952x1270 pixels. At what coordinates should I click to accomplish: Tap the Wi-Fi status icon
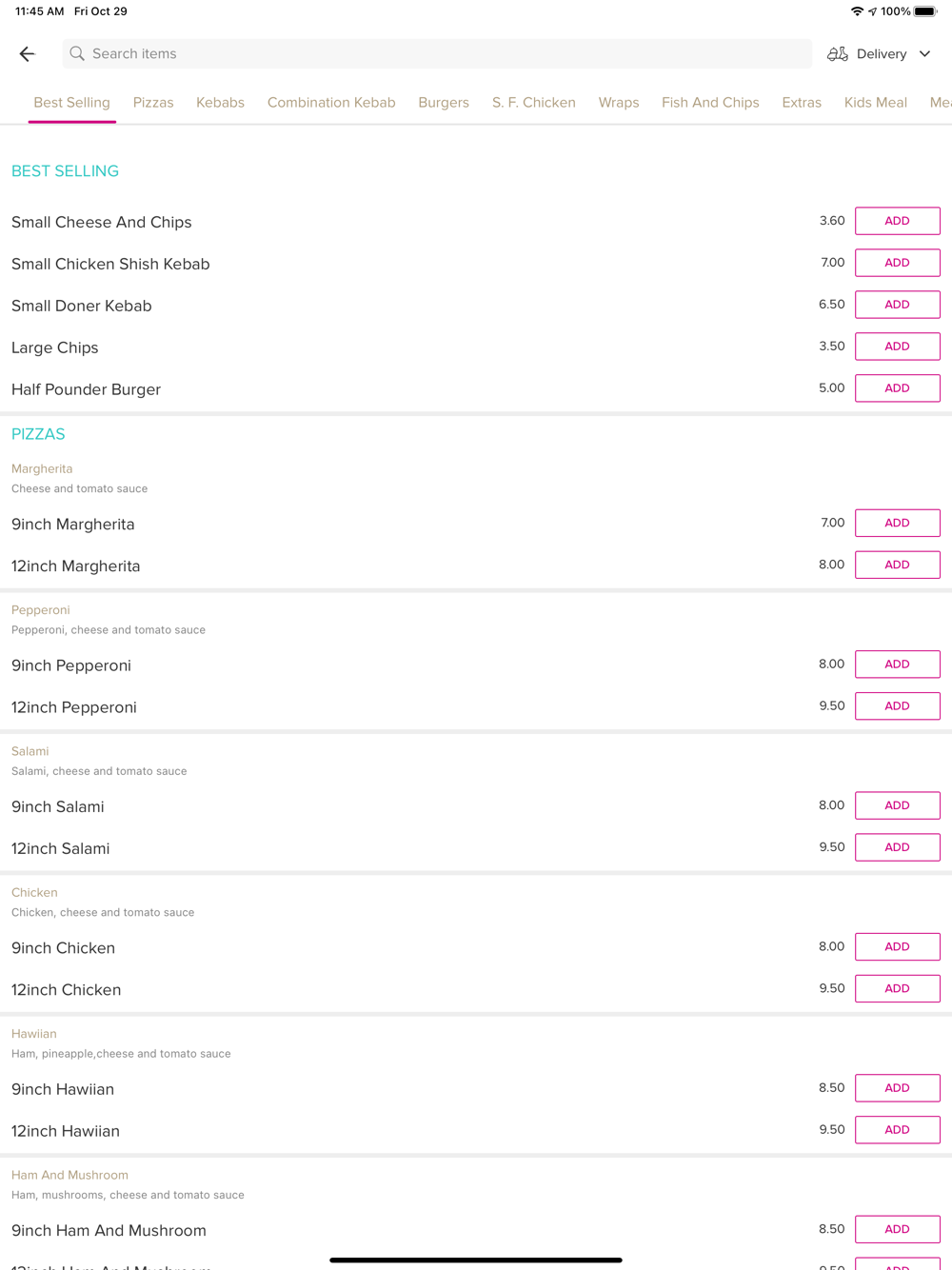click(857, 11)
